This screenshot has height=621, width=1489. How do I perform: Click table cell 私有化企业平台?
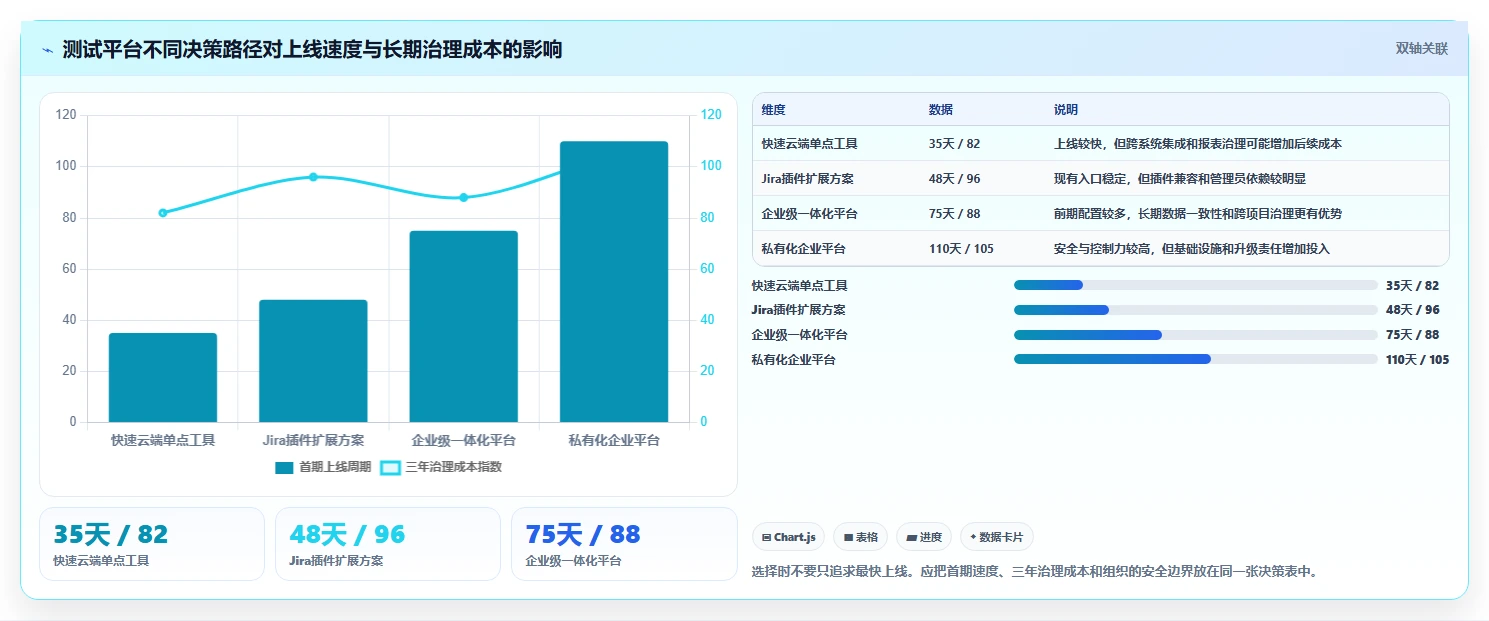click(x=803, y=249)
